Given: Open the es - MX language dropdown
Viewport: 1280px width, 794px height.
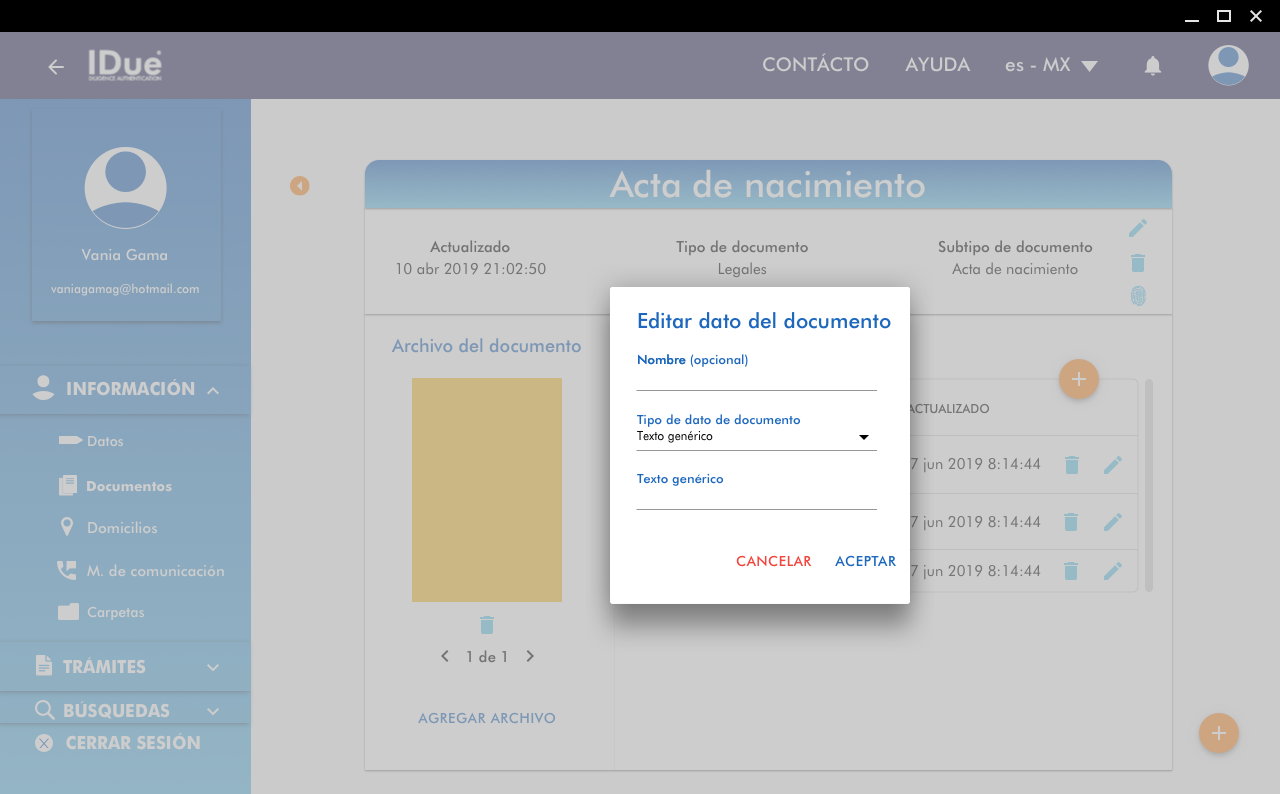Looking at the screenshot, I should 1051,66.
